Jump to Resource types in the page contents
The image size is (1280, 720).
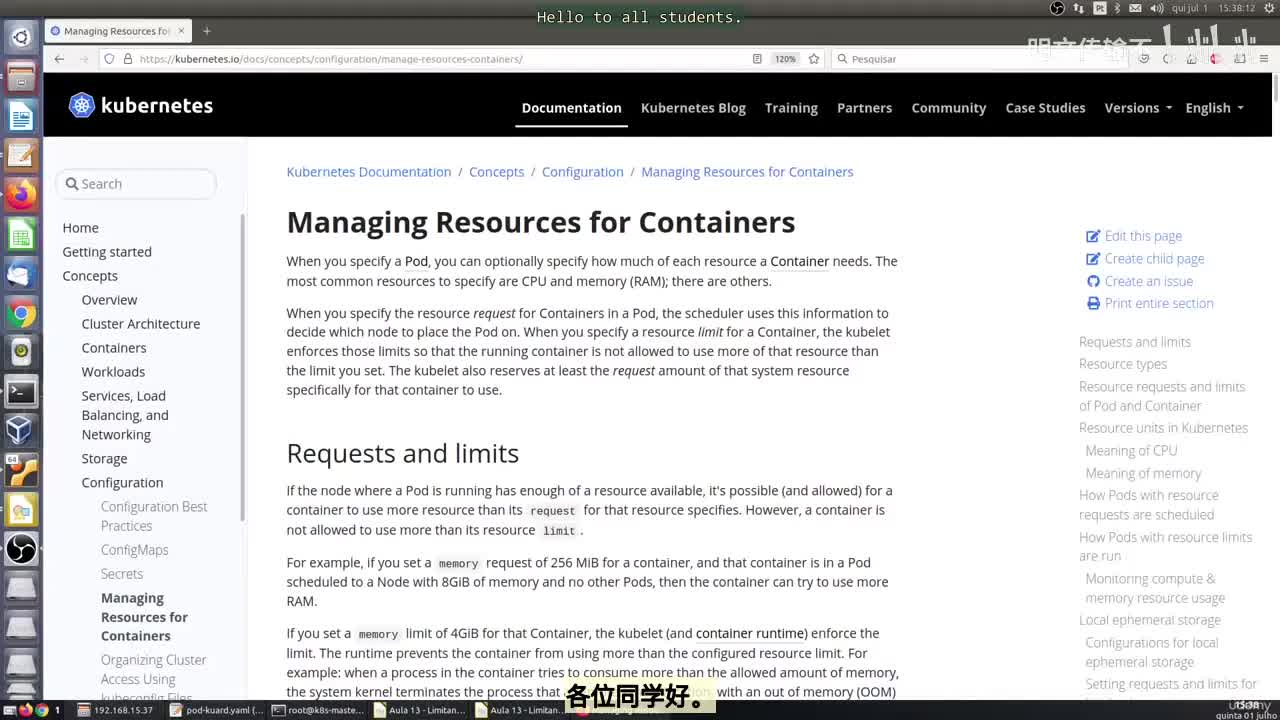click(x=1123, y=364)
